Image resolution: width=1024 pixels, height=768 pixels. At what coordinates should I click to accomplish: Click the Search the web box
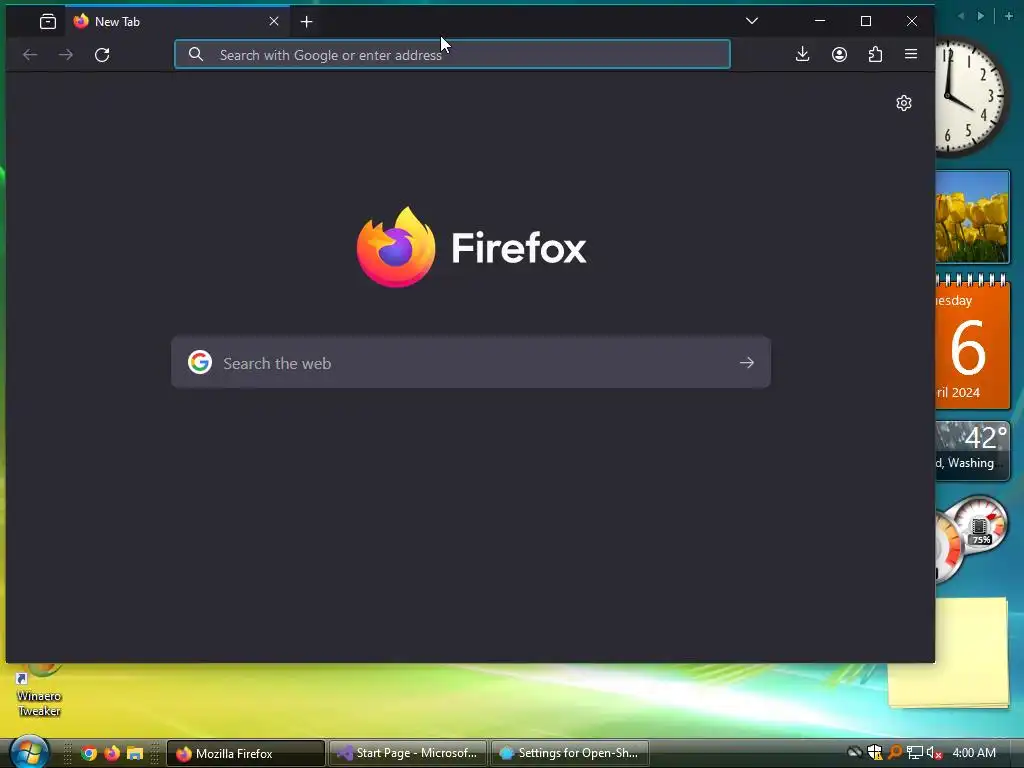471,362
